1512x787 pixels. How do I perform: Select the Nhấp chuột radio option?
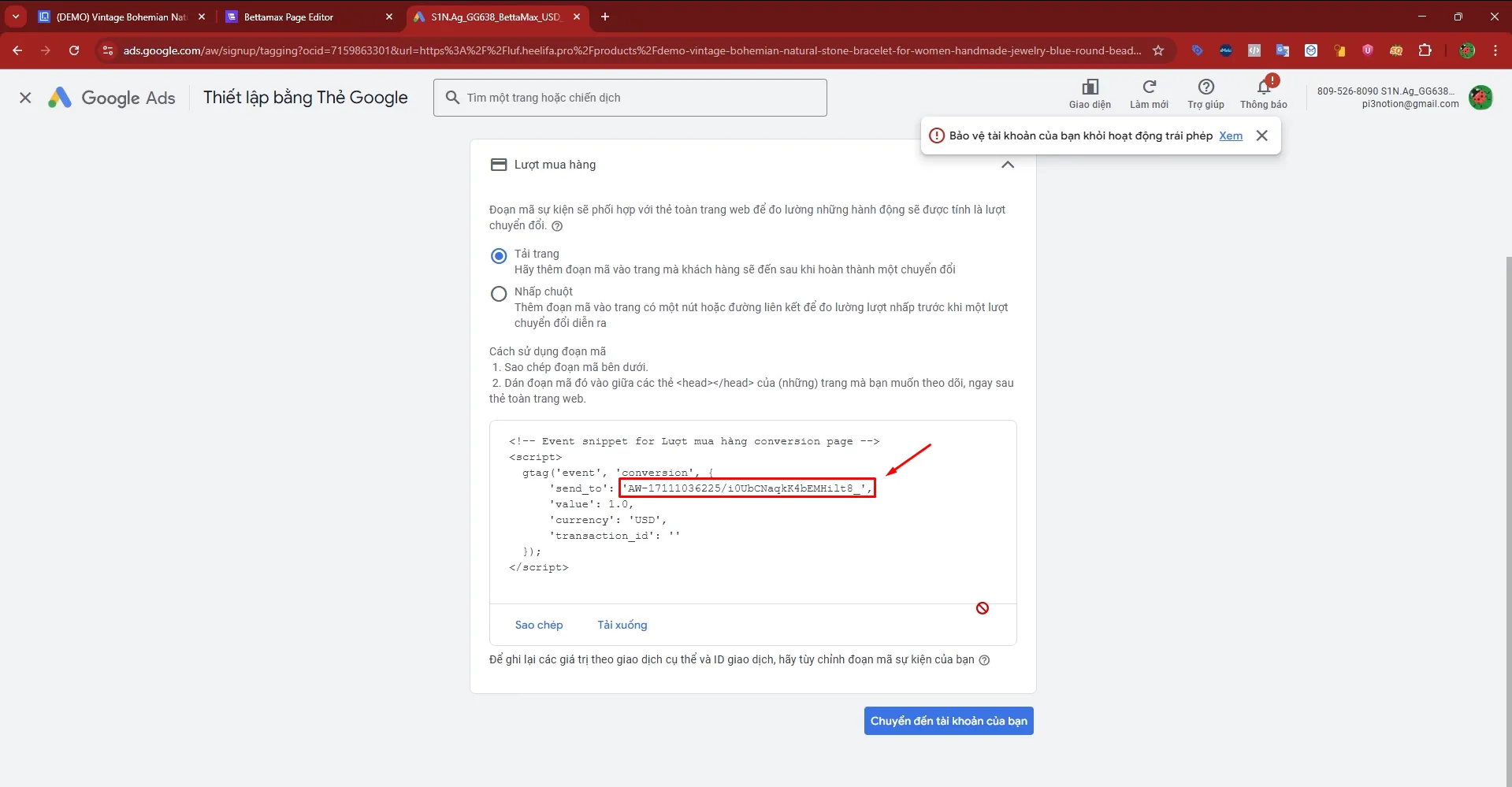pos(499,294)
